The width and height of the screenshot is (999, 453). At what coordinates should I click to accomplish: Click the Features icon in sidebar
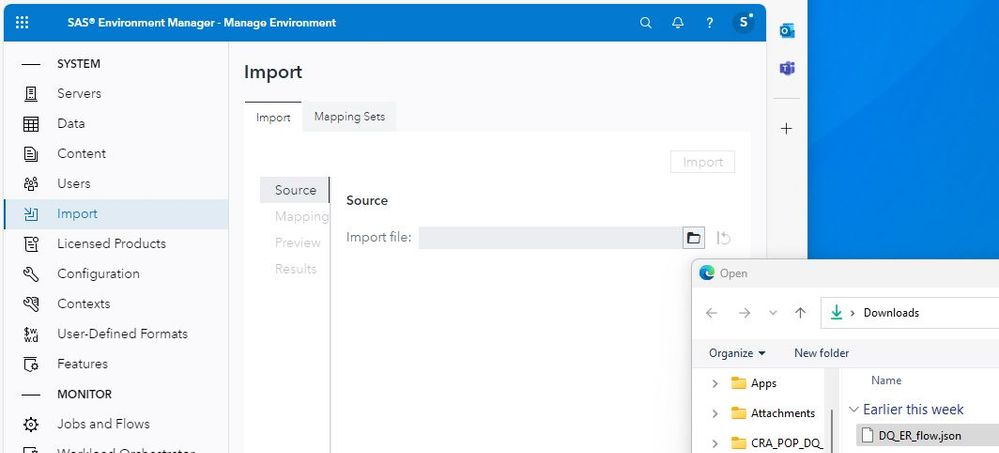(x=31, y=364)
